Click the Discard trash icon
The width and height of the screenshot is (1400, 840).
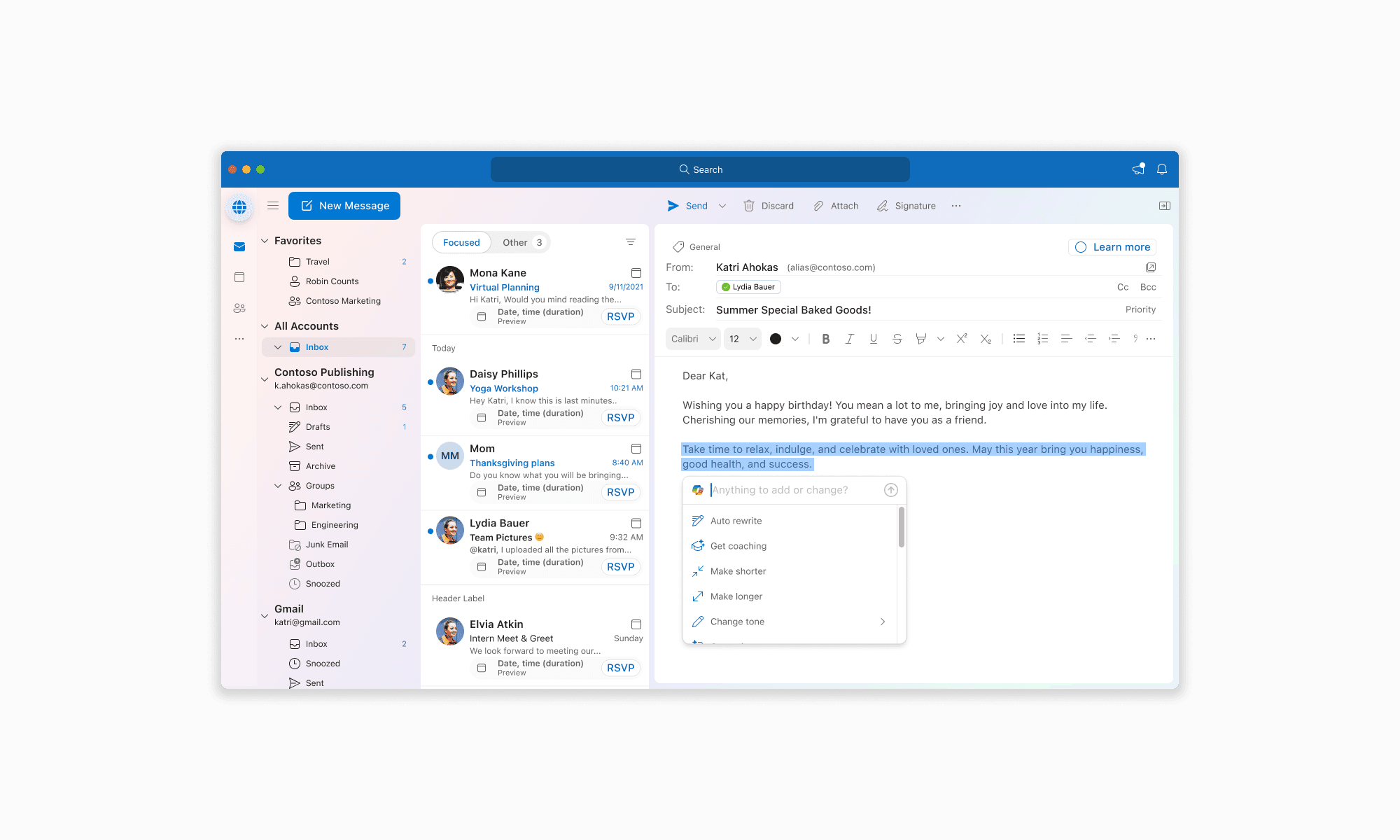[749, 206]
